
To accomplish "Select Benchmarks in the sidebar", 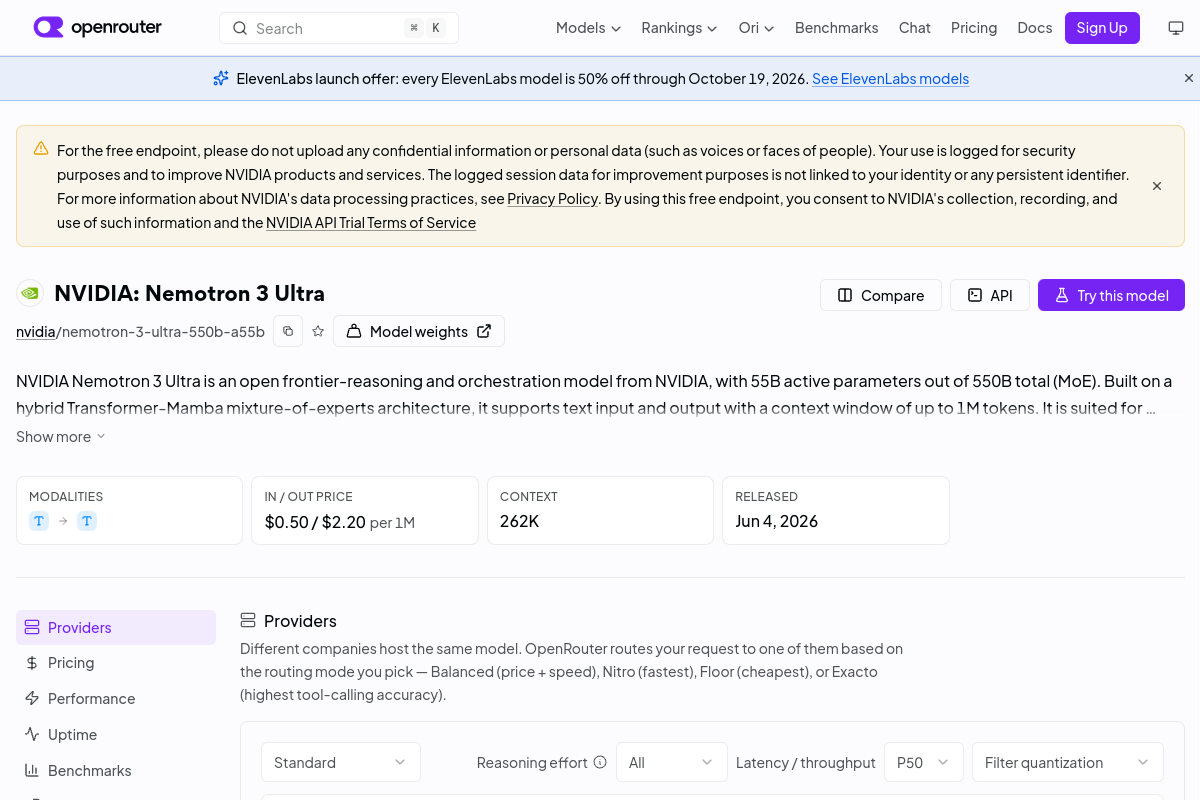I will tap(116, 771).
